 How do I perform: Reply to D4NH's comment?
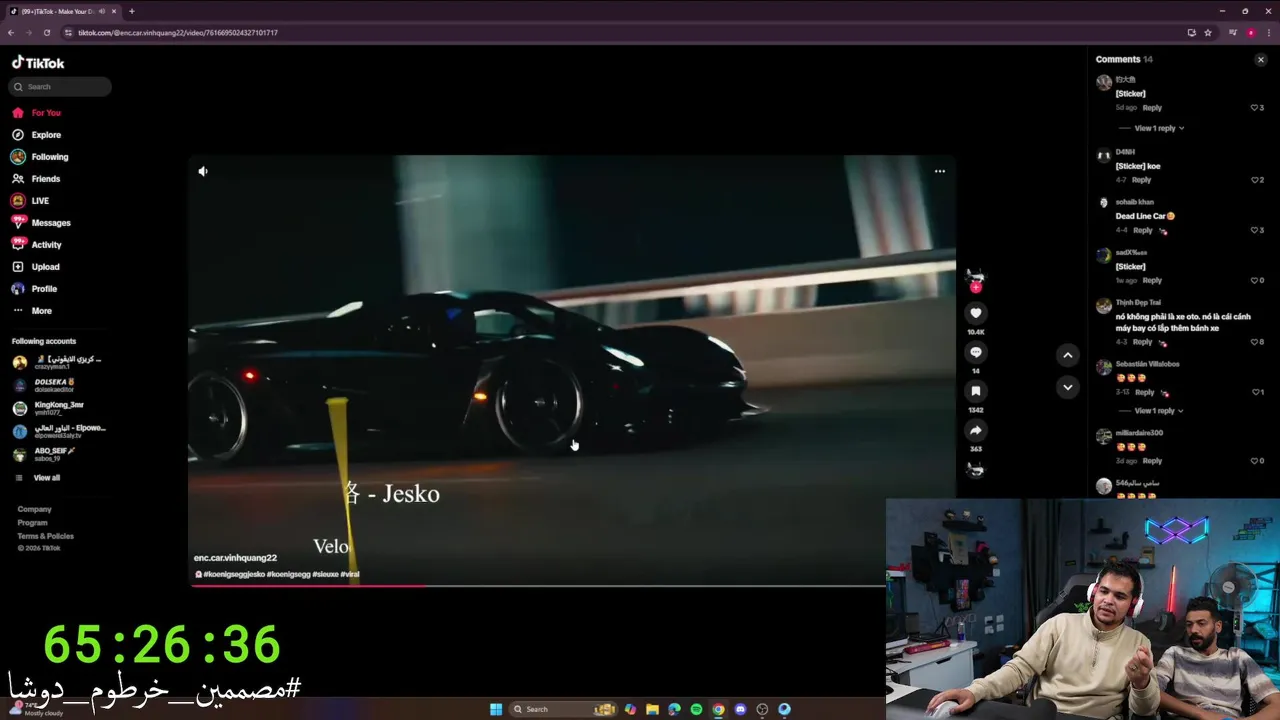[1142, 180]
